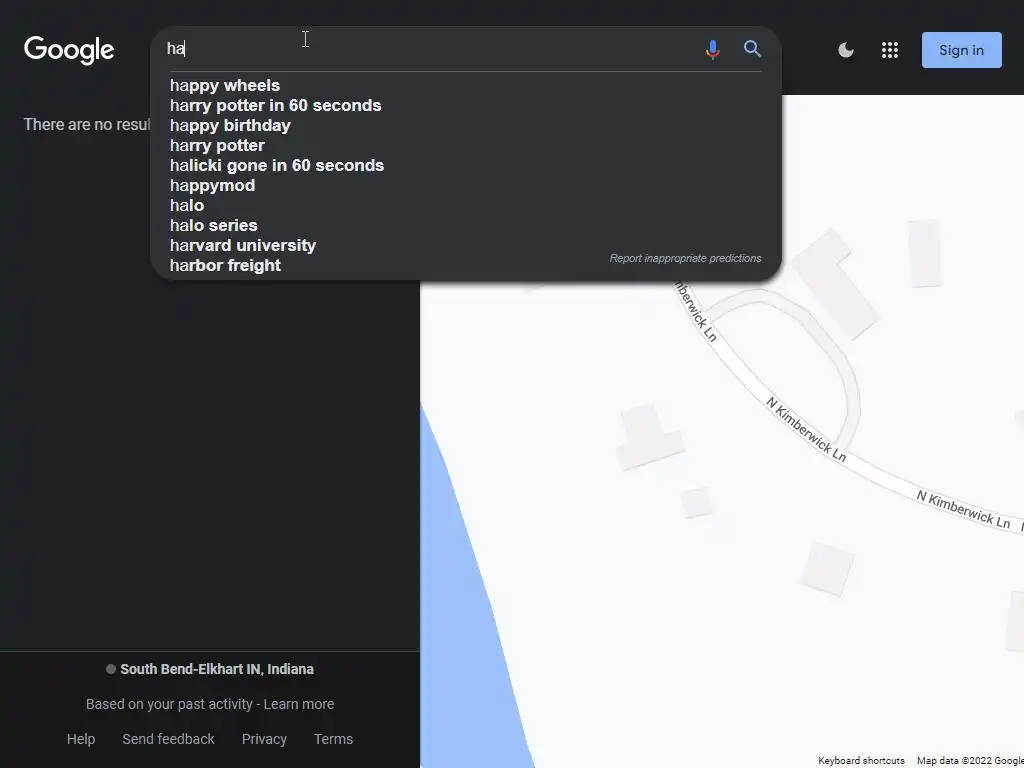The width and height of the screenshot is (1024, 768).
Task: Click 'South Bend-Elkhart IN, Indiana' location text
Action: [217, 669]
